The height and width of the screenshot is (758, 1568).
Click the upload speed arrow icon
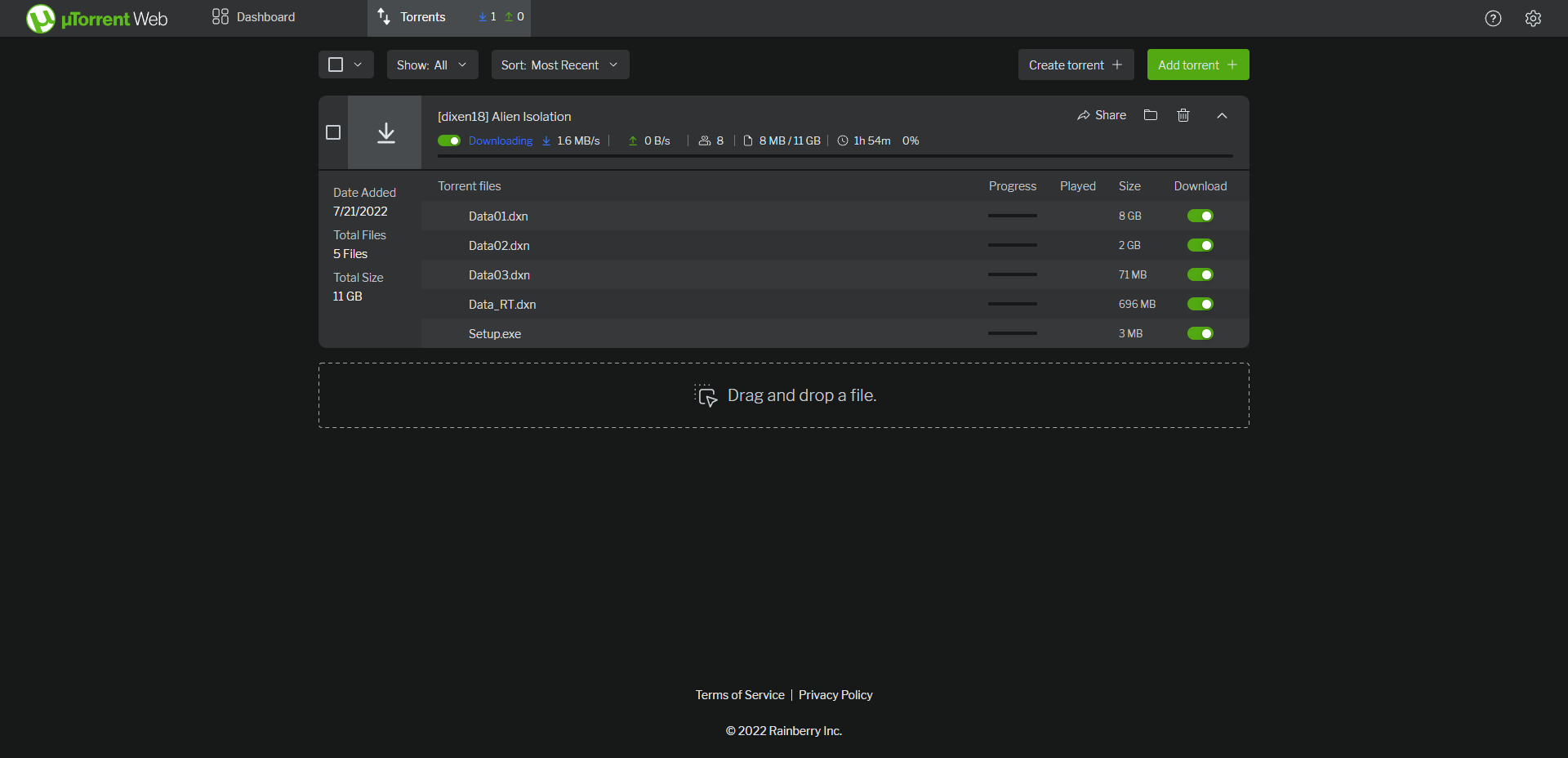point(633,140)
